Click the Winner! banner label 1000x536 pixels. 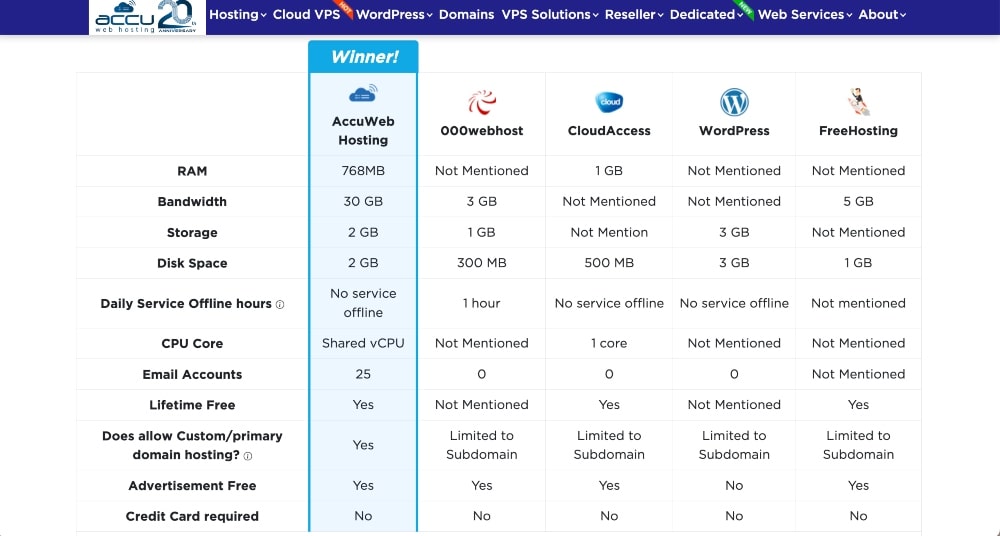coord(363,57)
